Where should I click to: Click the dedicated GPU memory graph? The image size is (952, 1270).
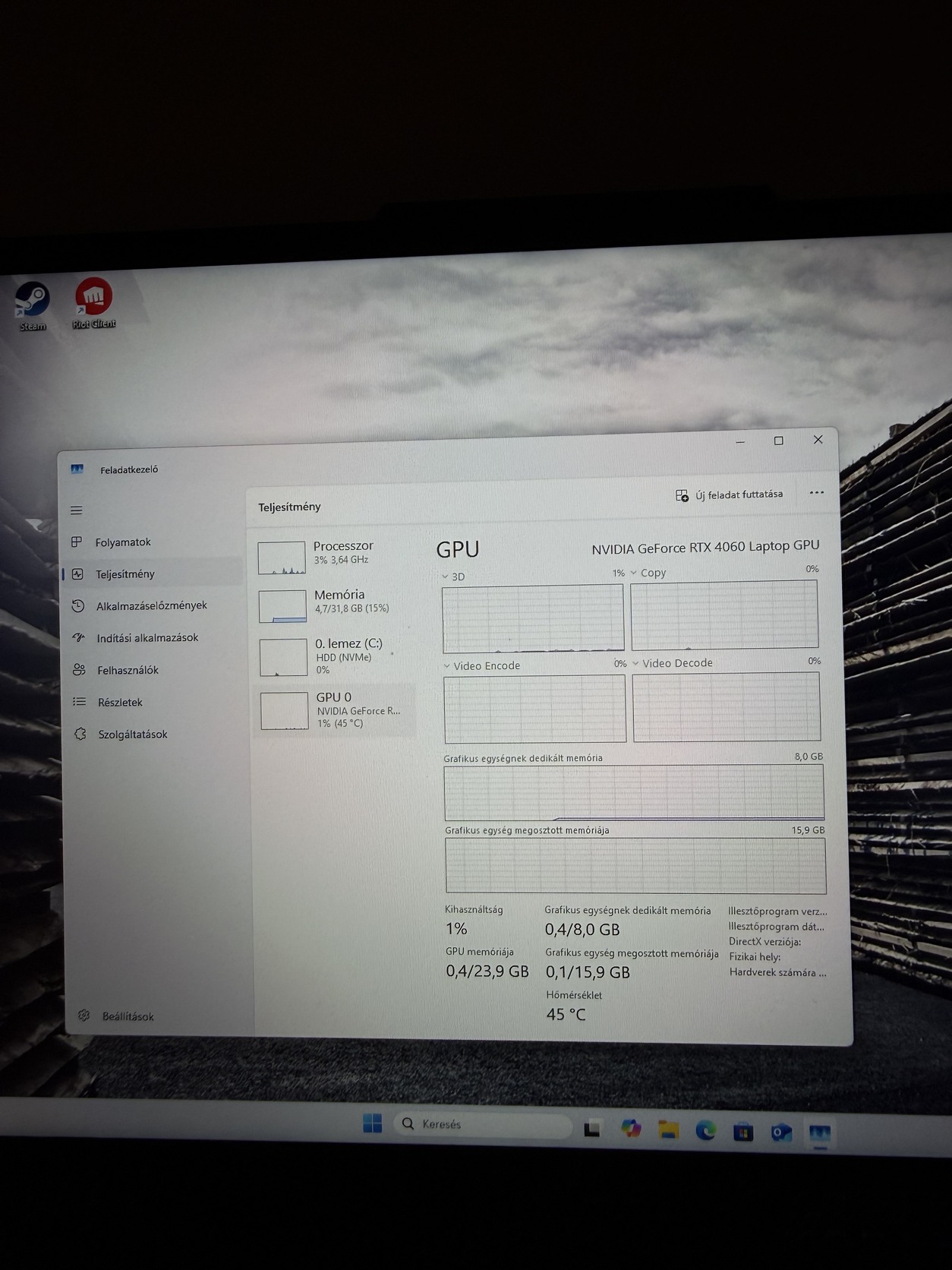tap(634, 792)
